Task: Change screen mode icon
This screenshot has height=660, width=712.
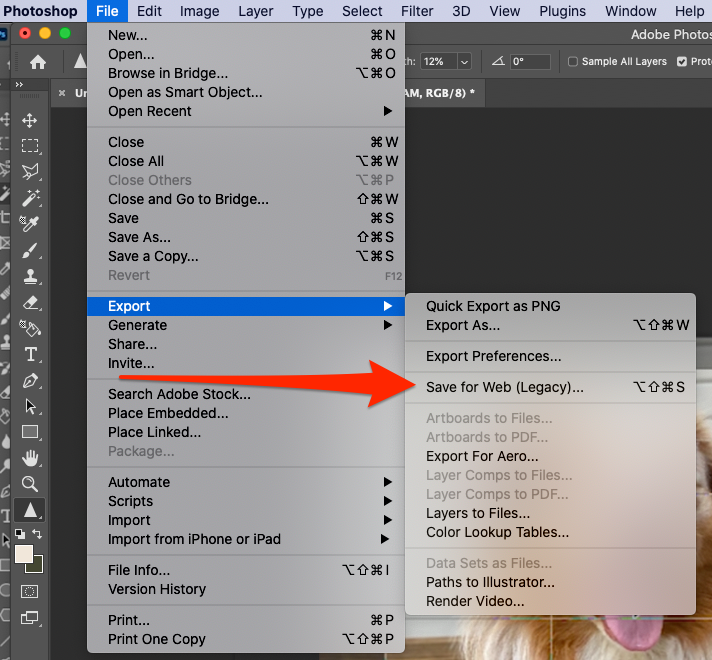Action: pos(30,618)
